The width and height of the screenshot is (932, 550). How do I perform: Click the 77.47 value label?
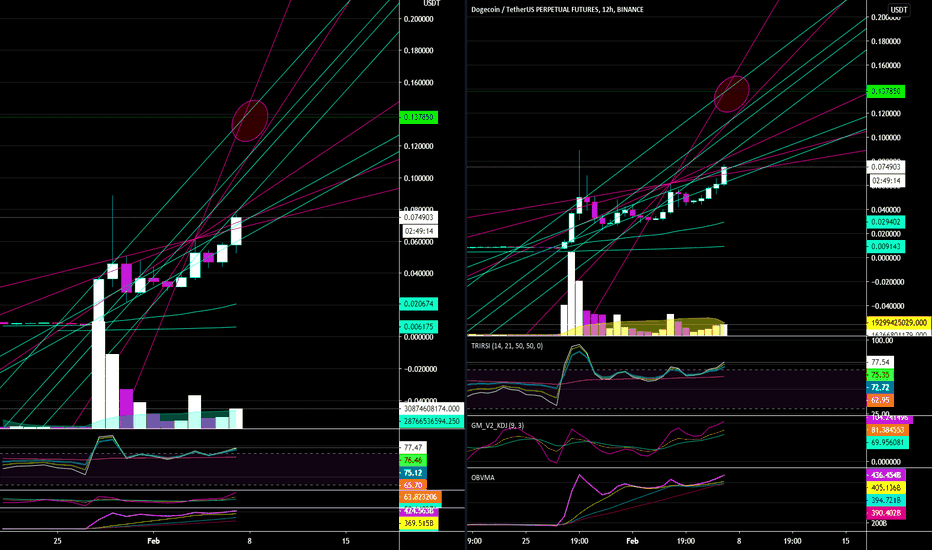[x=414, y=447]
